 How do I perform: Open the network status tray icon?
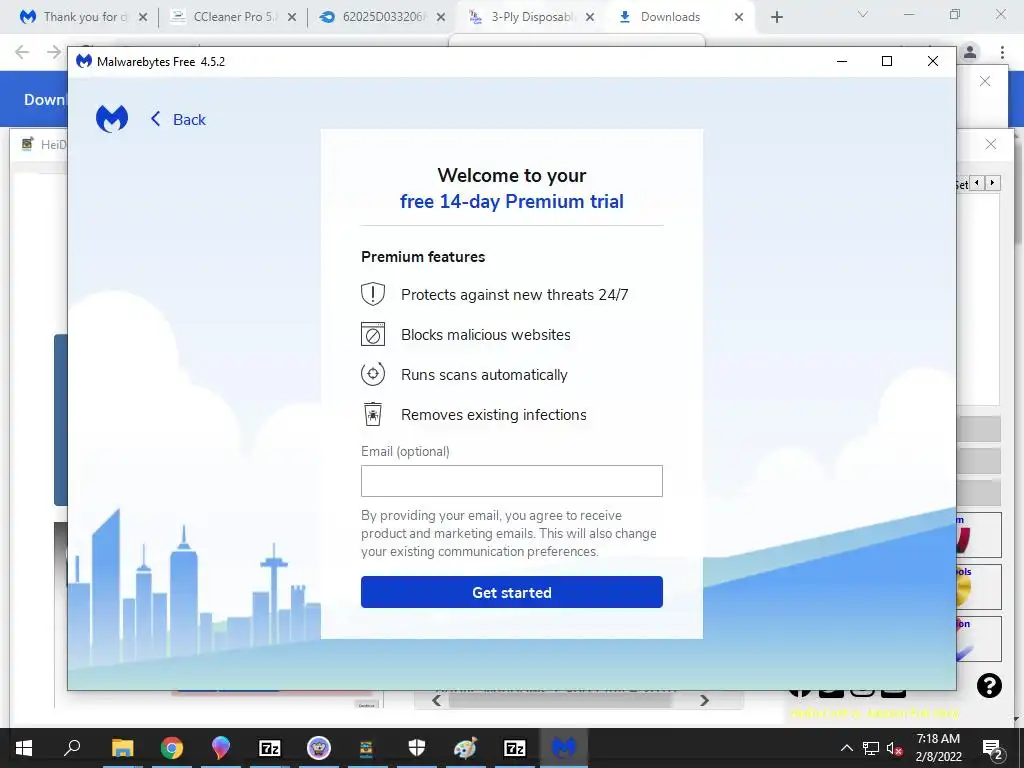click(871, 748)
